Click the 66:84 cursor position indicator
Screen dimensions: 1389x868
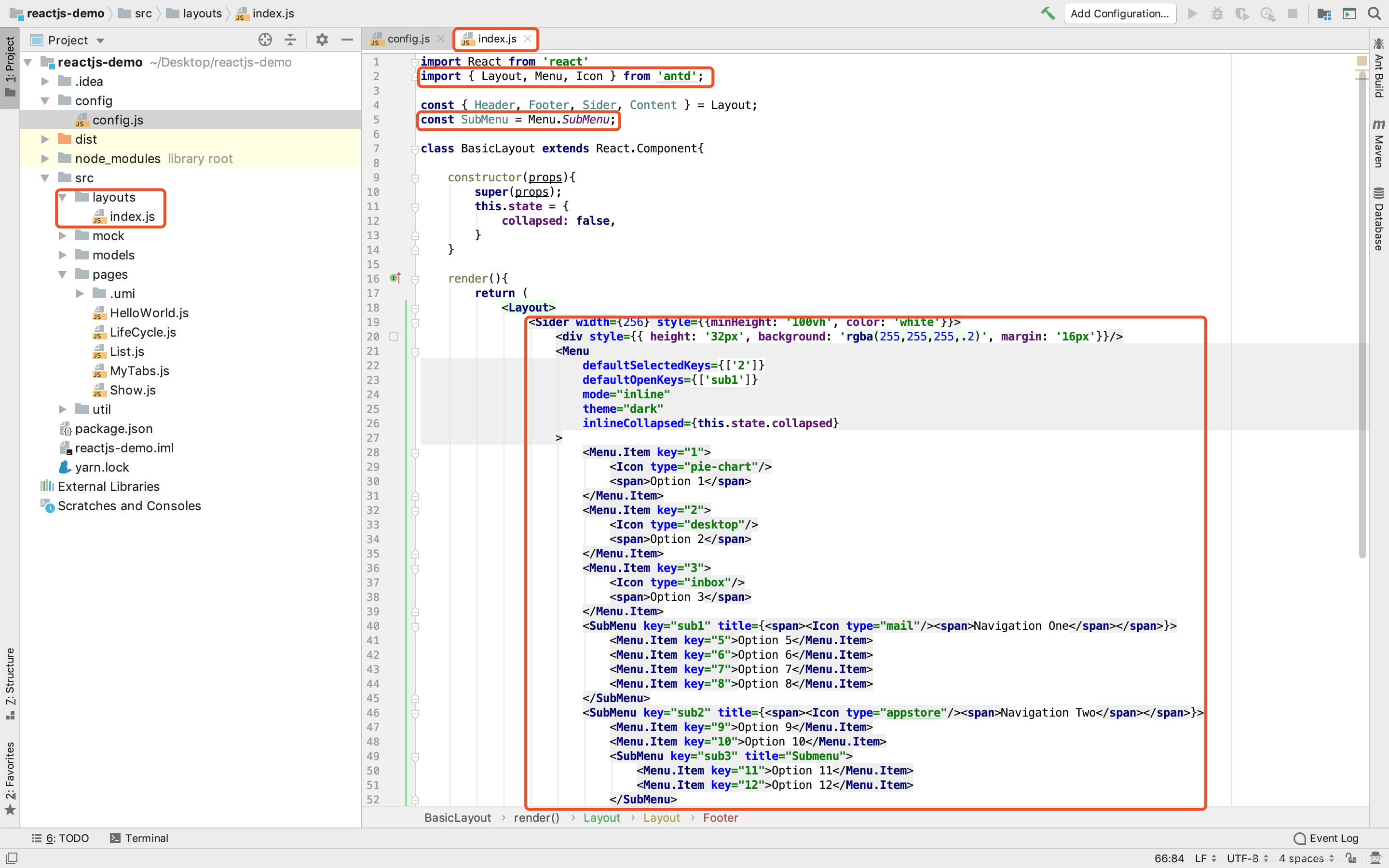tap(1169, 858)
